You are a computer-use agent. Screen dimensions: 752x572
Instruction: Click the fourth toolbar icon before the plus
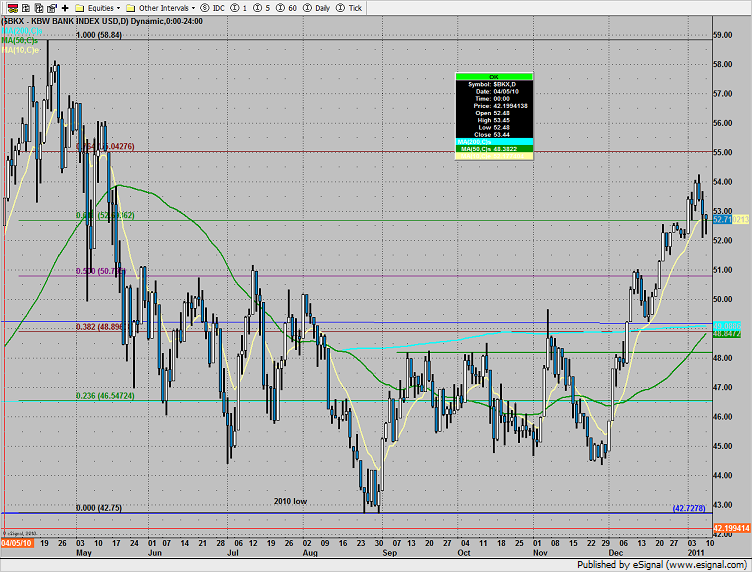point(49,7)
